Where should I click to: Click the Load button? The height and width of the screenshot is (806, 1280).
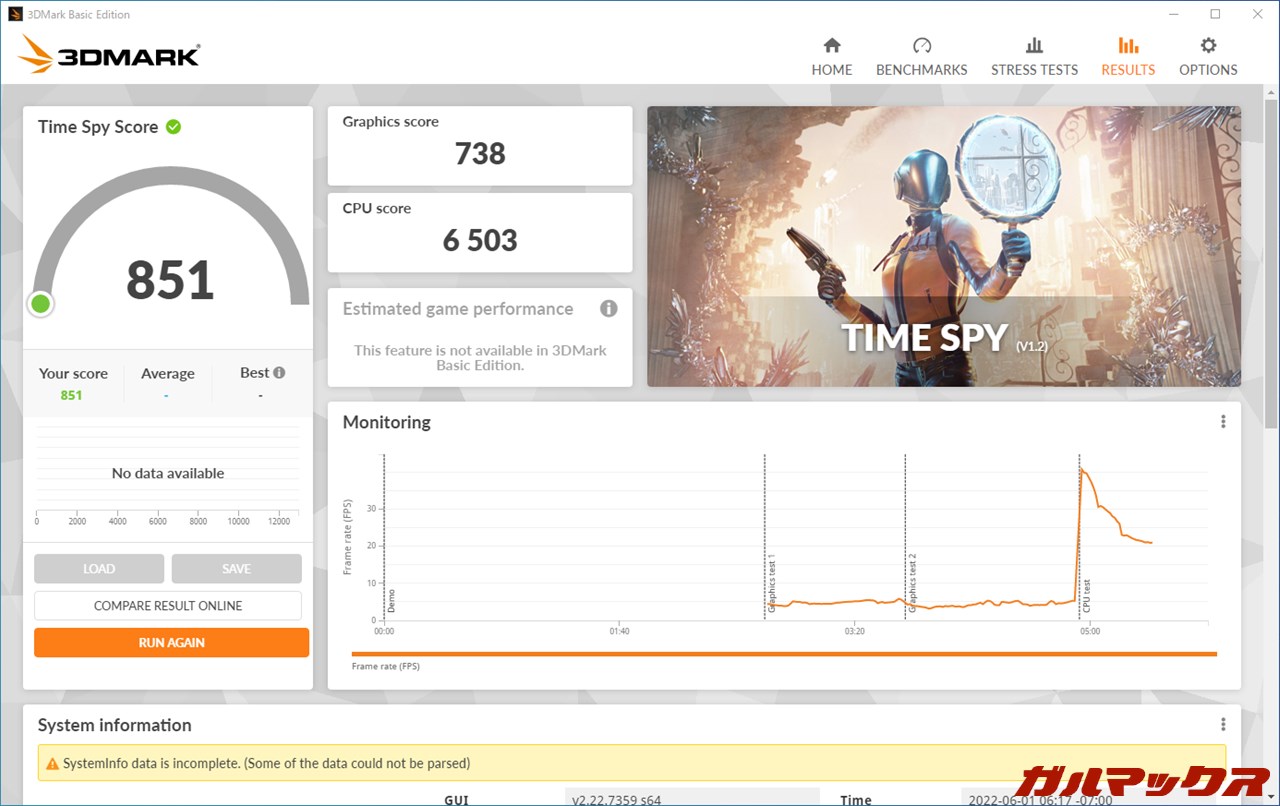(x=99, y=569)
